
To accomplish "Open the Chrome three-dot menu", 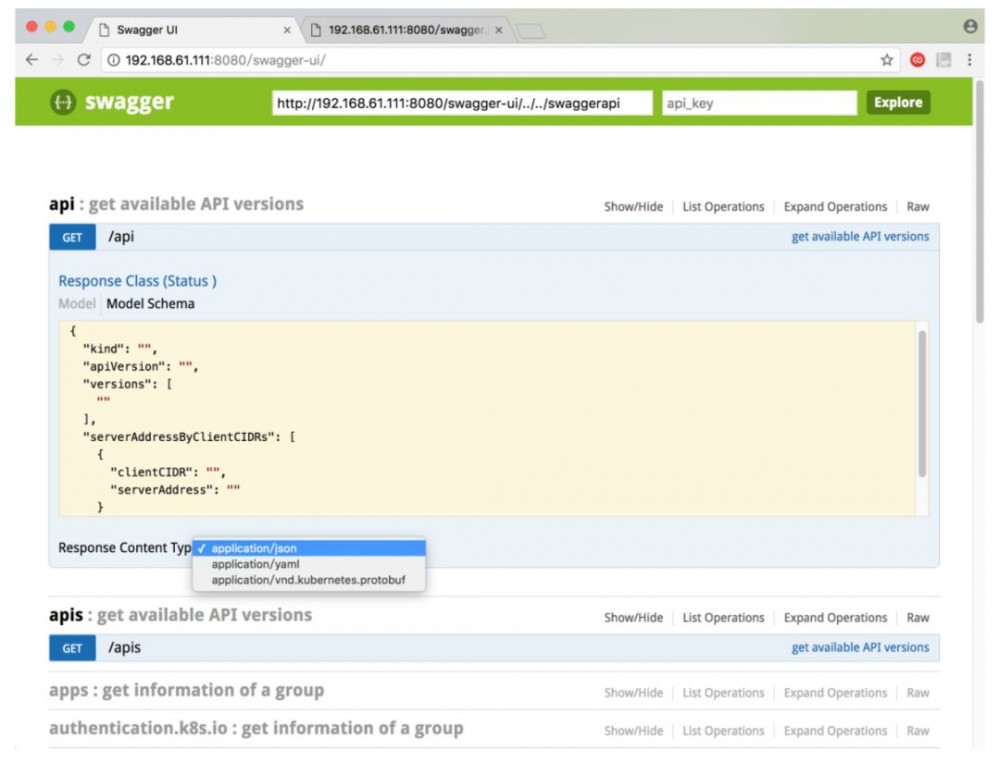I will (969, 60).
